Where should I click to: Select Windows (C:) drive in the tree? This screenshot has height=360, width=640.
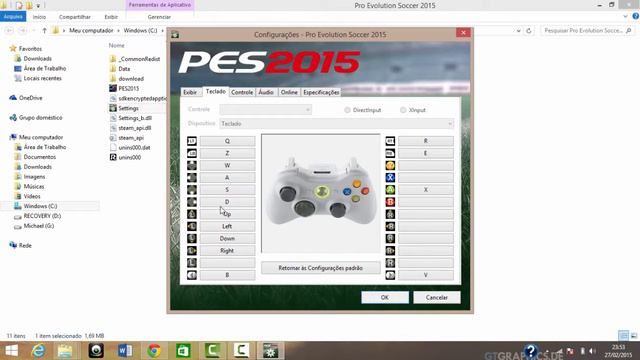pos(40,206)
